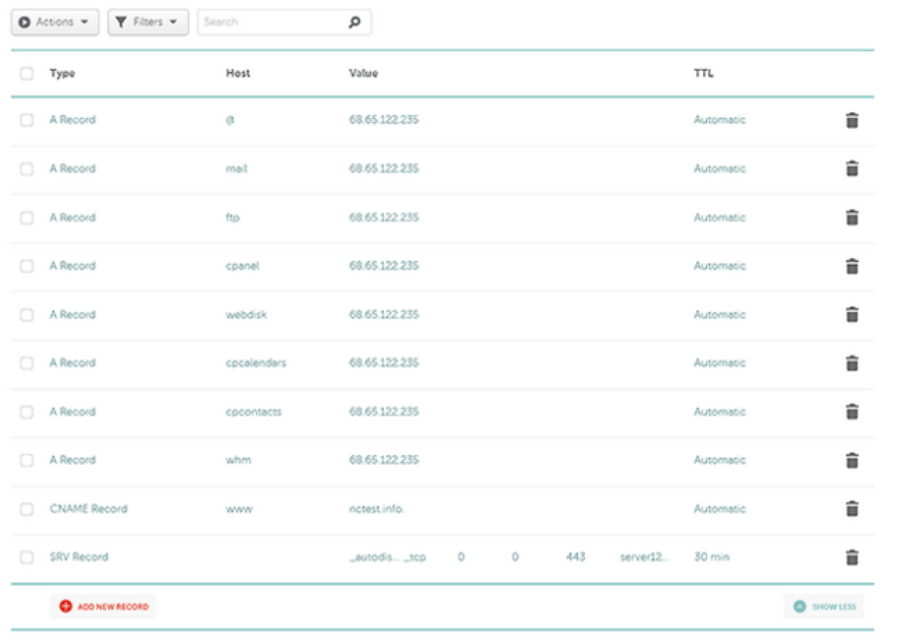This screenshot has height=644, width=912.
Task: Open the Actions dropdown
Action: pos(55,22)
